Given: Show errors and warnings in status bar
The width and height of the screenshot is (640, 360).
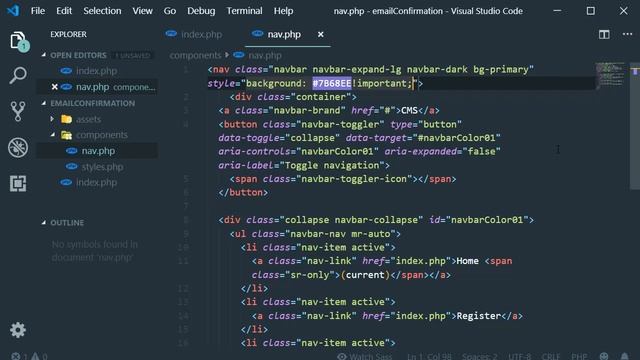Looking at the screenshot, I should coord(29,356).
